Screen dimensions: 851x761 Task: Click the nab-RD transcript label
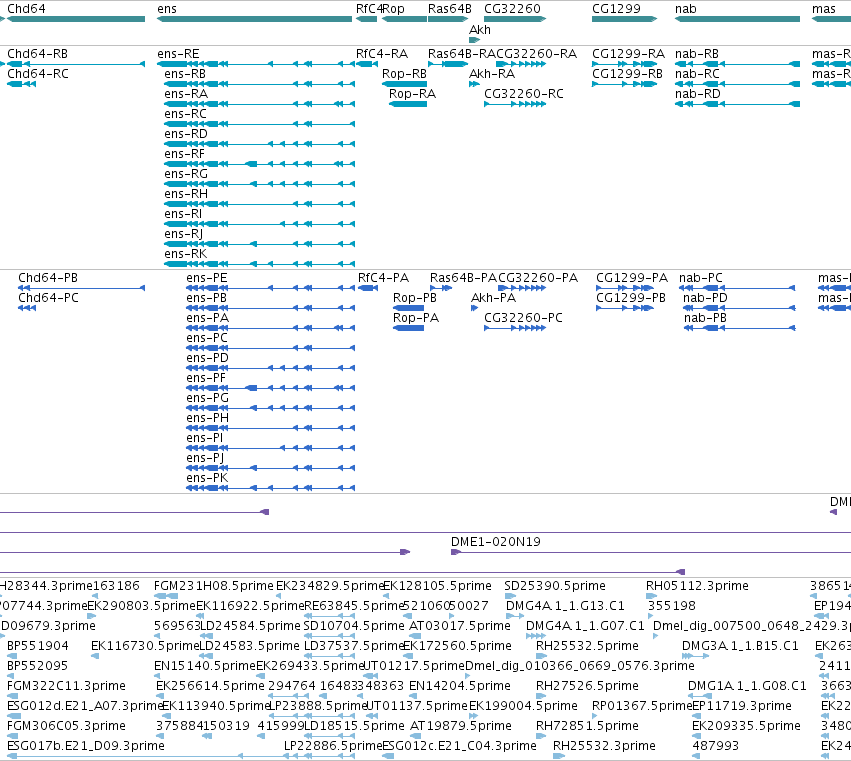697,94
